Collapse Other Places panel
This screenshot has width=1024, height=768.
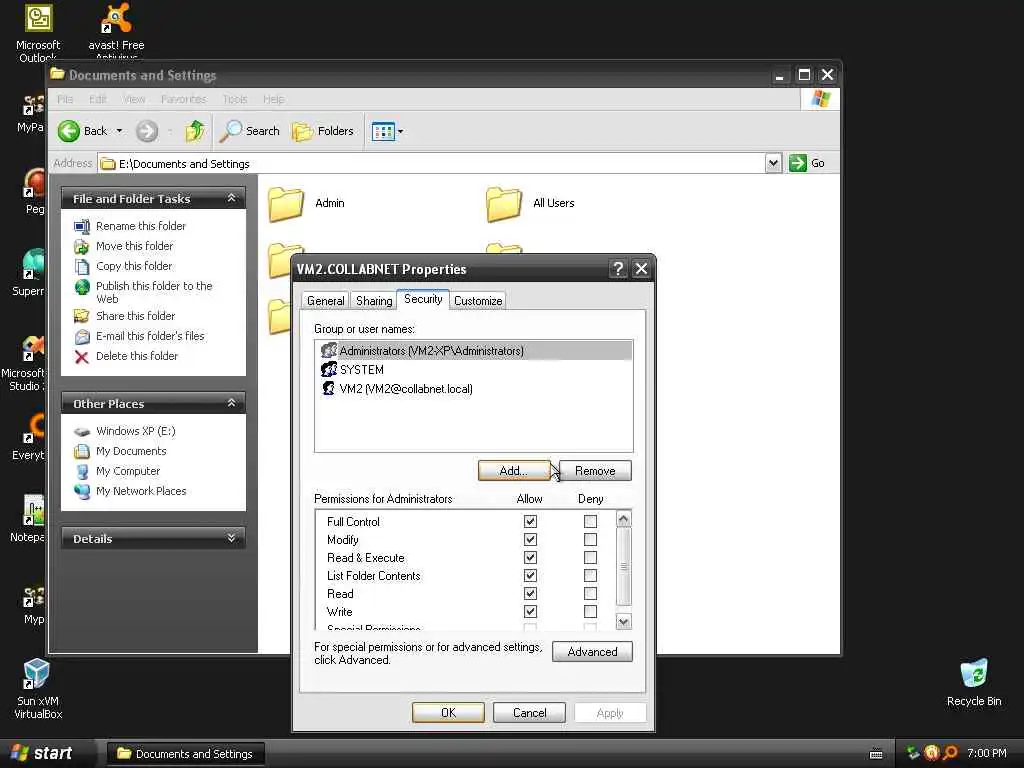pyautogui.click(x=231, y=403)
